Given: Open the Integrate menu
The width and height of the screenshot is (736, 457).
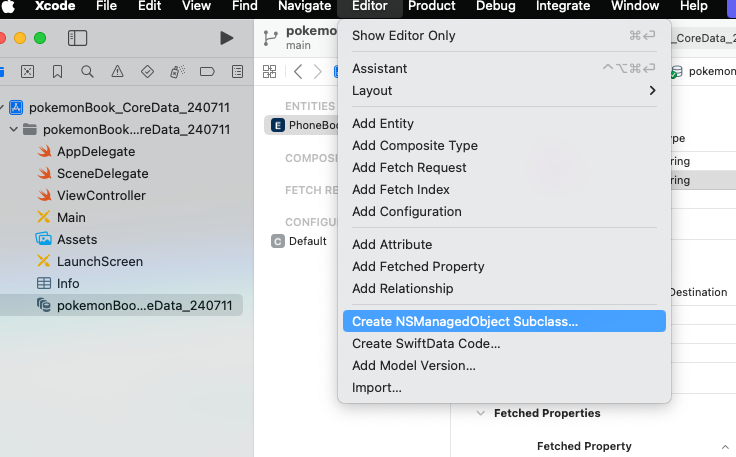Looking at the screenshot, I should click(x=563, y=6).
